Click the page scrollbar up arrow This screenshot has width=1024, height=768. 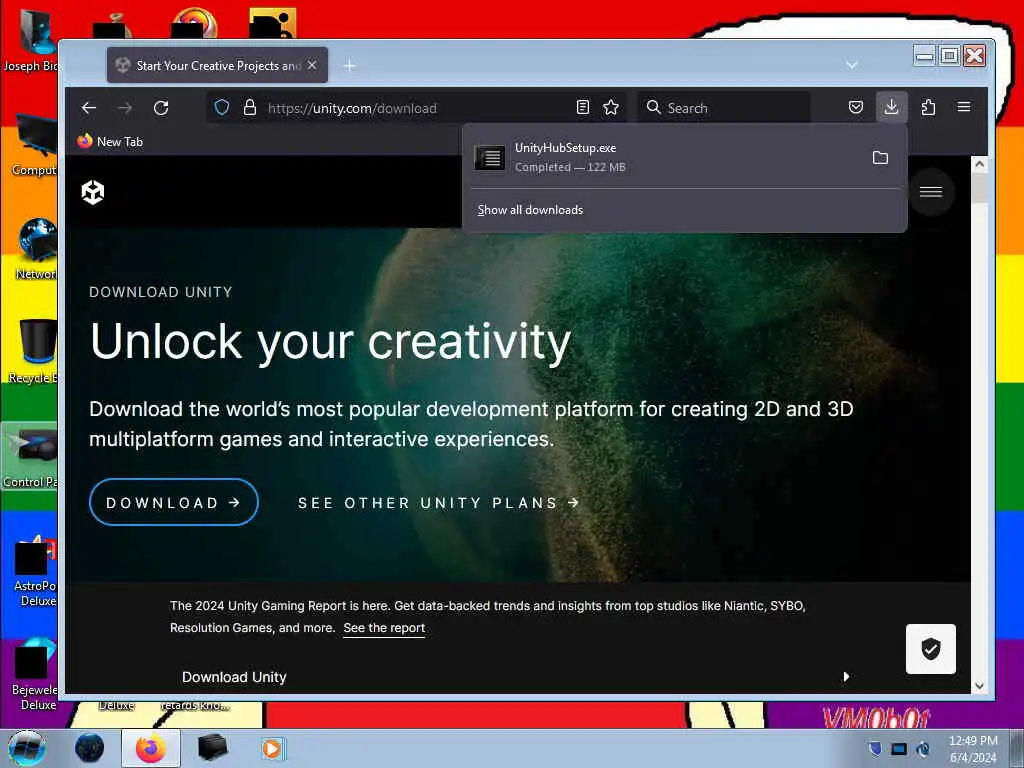pyautogui.click(x=979, y=164)
